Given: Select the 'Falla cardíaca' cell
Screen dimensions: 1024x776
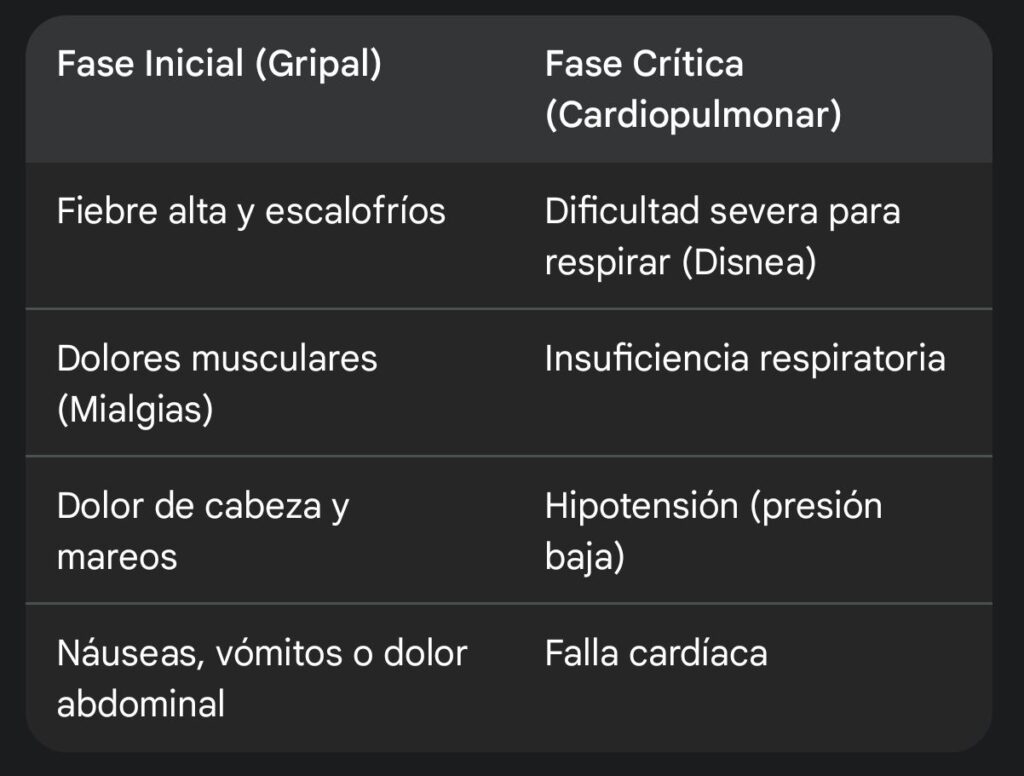Looking at the screenshot, I should point(656,654).
